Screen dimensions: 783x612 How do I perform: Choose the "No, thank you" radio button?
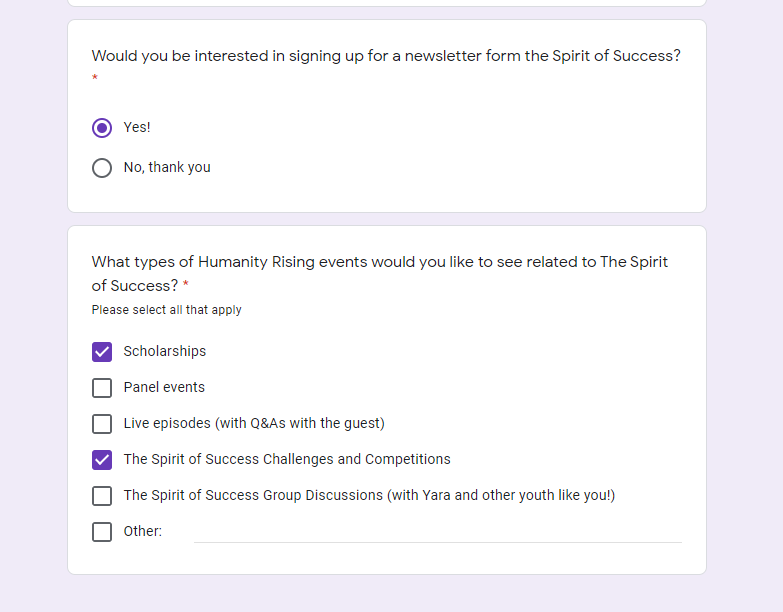102,168
